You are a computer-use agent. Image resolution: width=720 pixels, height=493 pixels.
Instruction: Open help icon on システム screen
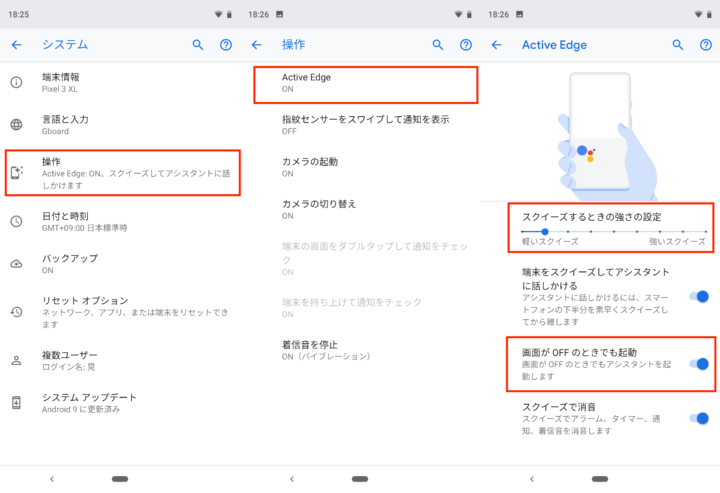pyautogui.click(x=226, y=45)
